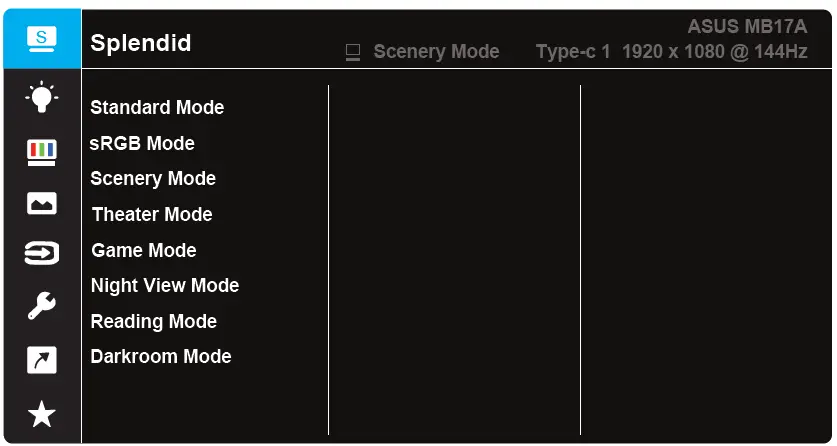This screenshot has height=446, width=837.
Task: Open MyFavorite star icon
Action: point(41,414)
